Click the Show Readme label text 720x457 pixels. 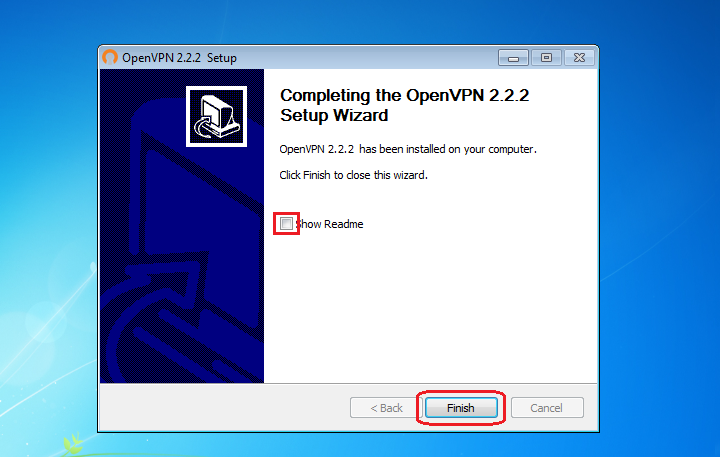[330, 224]
